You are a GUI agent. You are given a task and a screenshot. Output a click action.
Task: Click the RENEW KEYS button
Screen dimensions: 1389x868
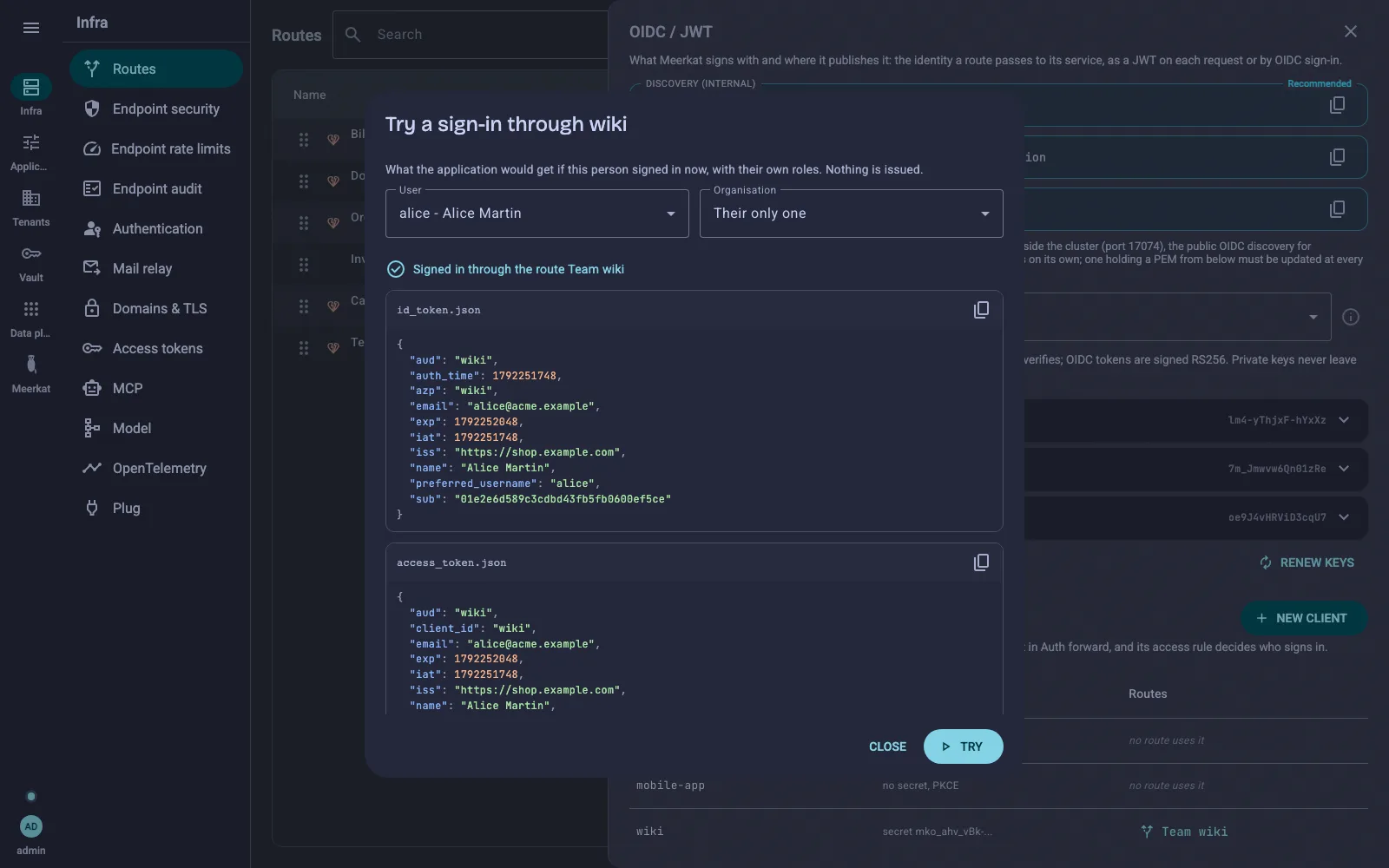[x=1307, y=562]
